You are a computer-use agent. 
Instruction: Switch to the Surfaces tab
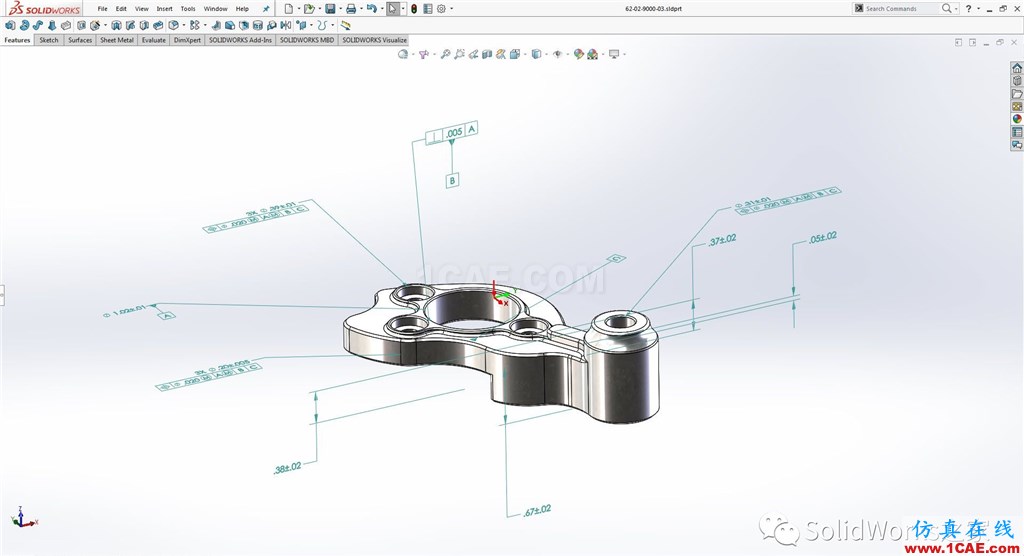click(80, 40)
